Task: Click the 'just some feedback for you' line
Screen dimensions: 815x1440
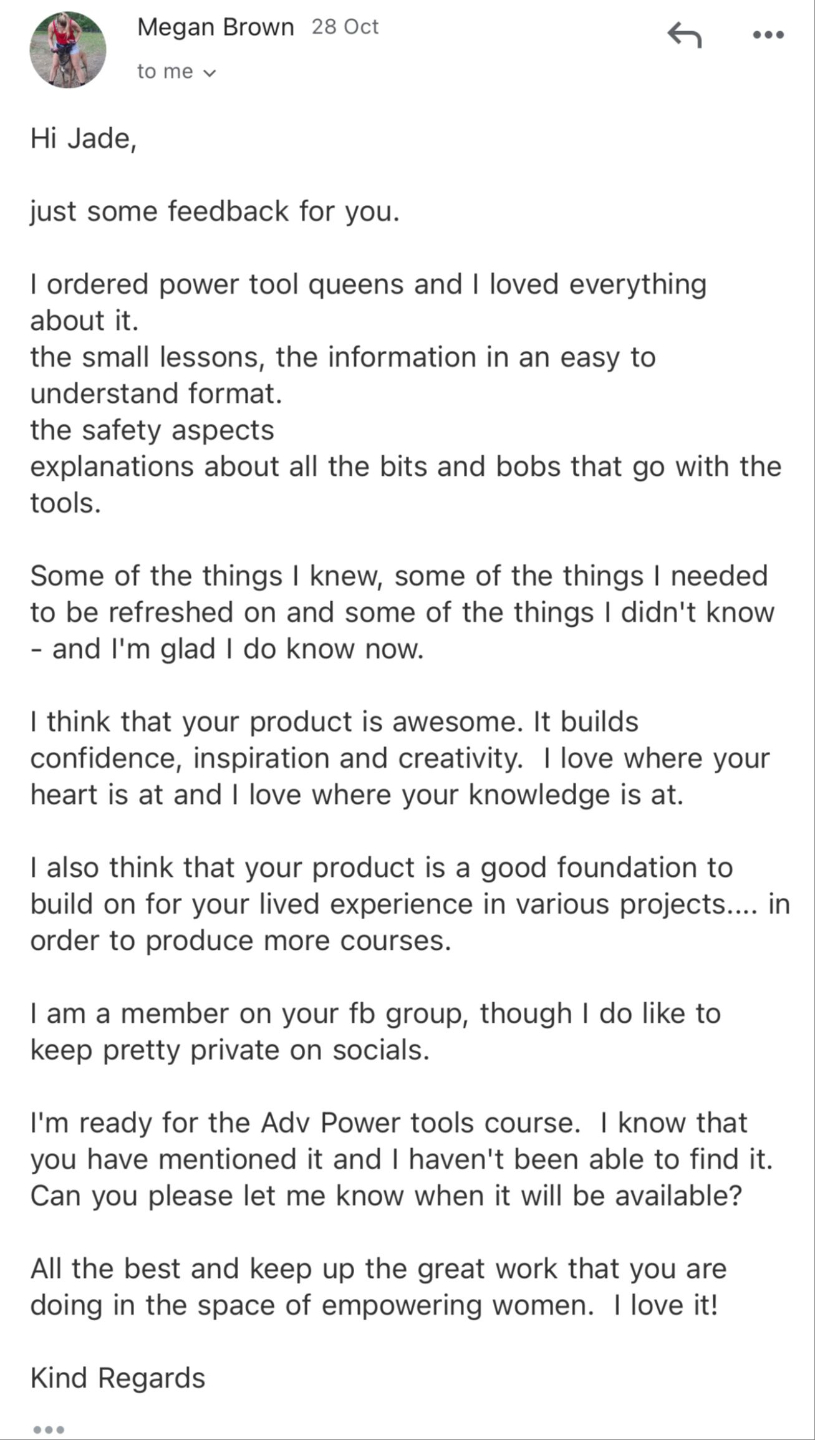Action: (x=214, y=211)
